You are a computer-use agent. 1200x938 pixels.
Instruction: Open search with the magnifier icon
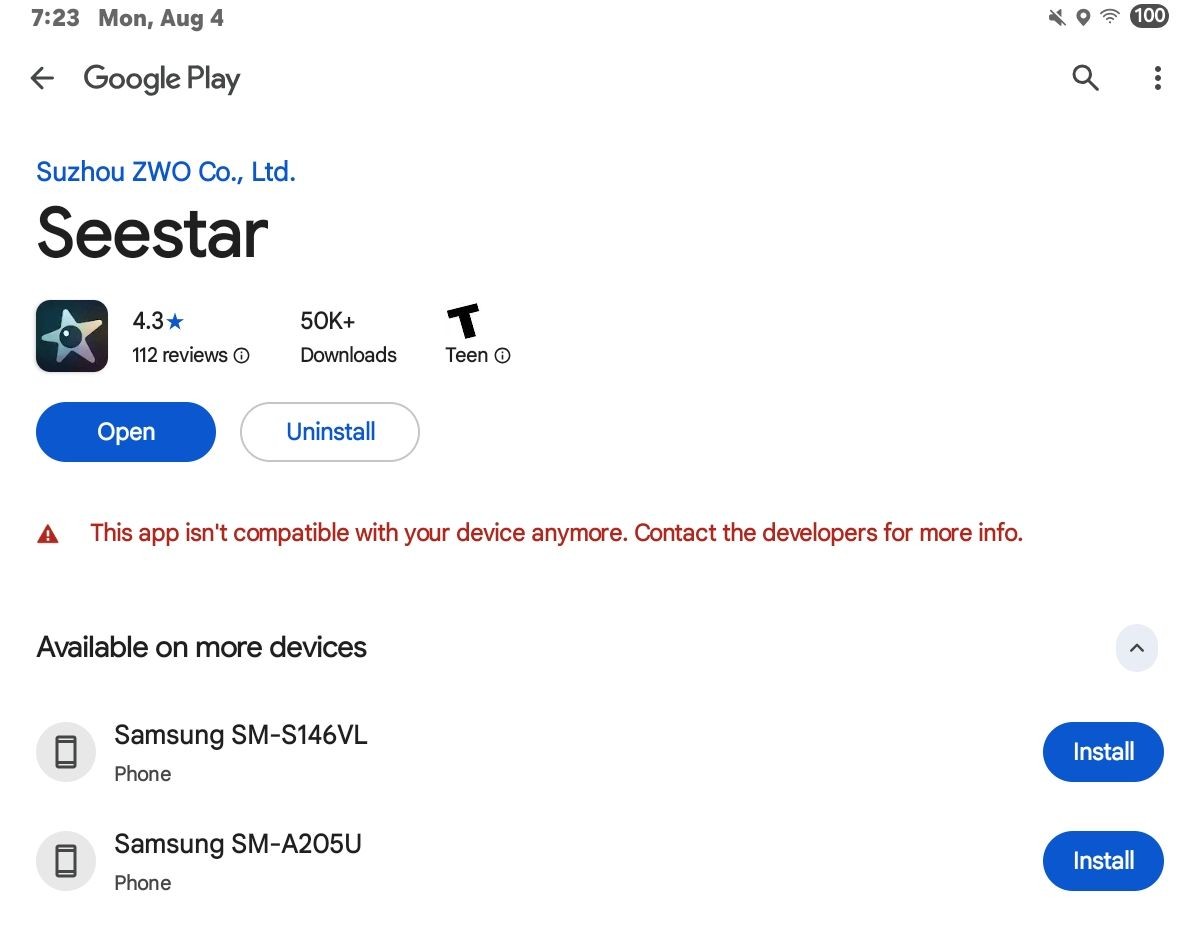pos(1085,78)
